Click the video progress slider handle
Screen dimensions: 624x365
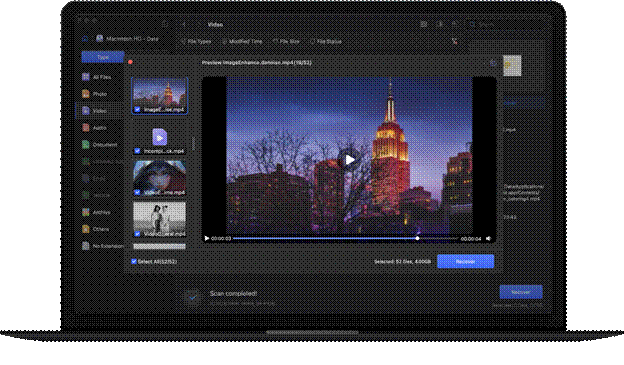[x=417, y=238]
